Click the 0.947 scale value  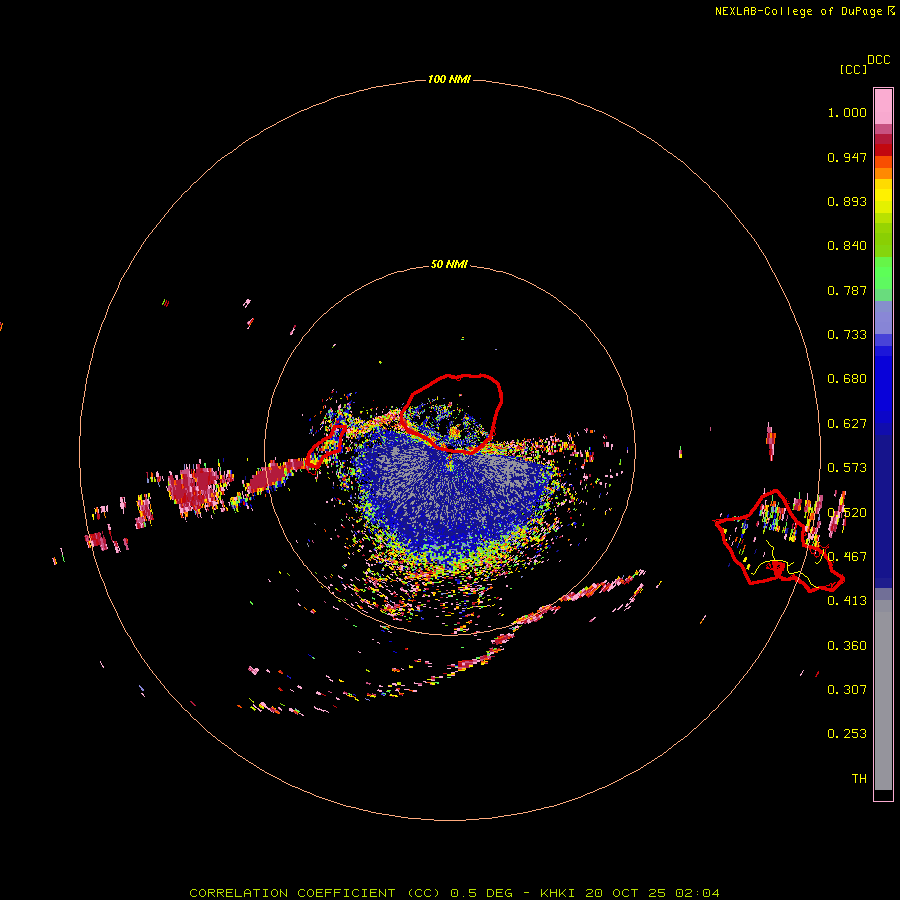[x=847, y=157]
